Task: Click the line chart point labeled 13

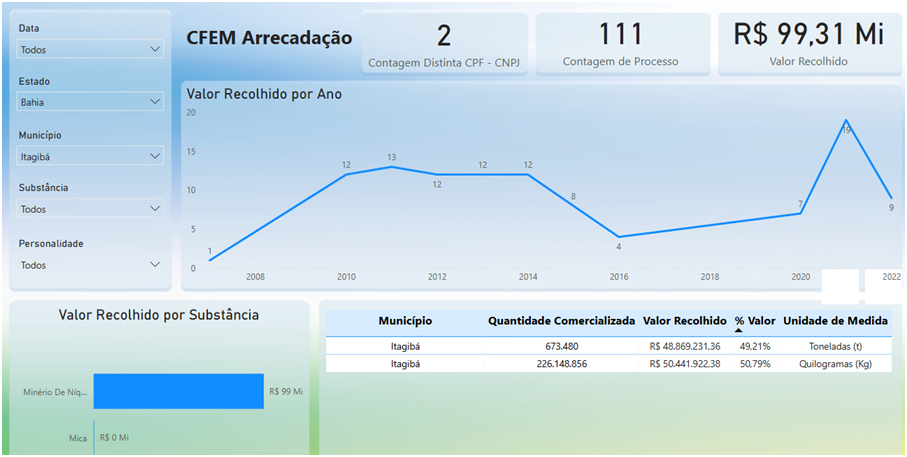Action: pyautogui.click(x=391, y=166)
